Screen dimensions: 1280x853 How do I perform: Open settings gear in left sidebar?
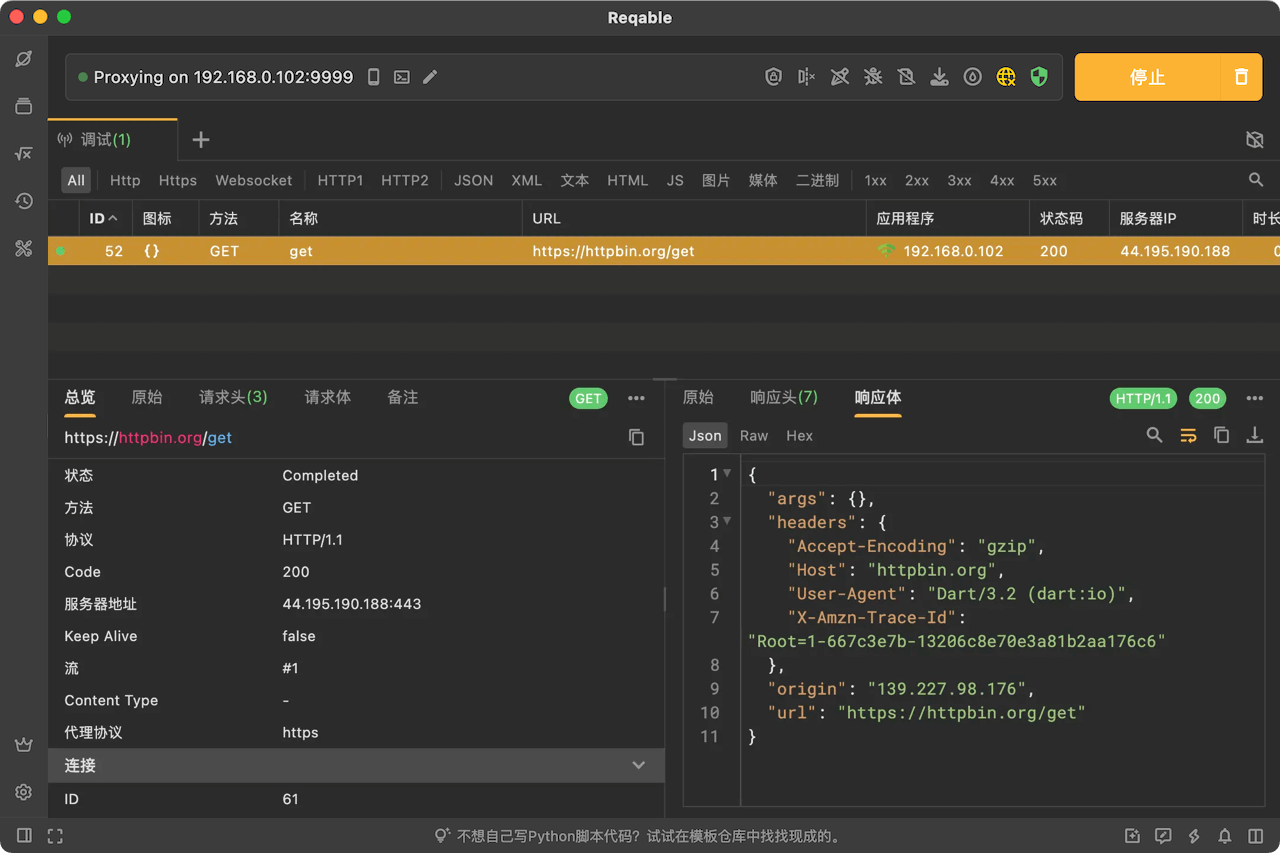point(24,792)
